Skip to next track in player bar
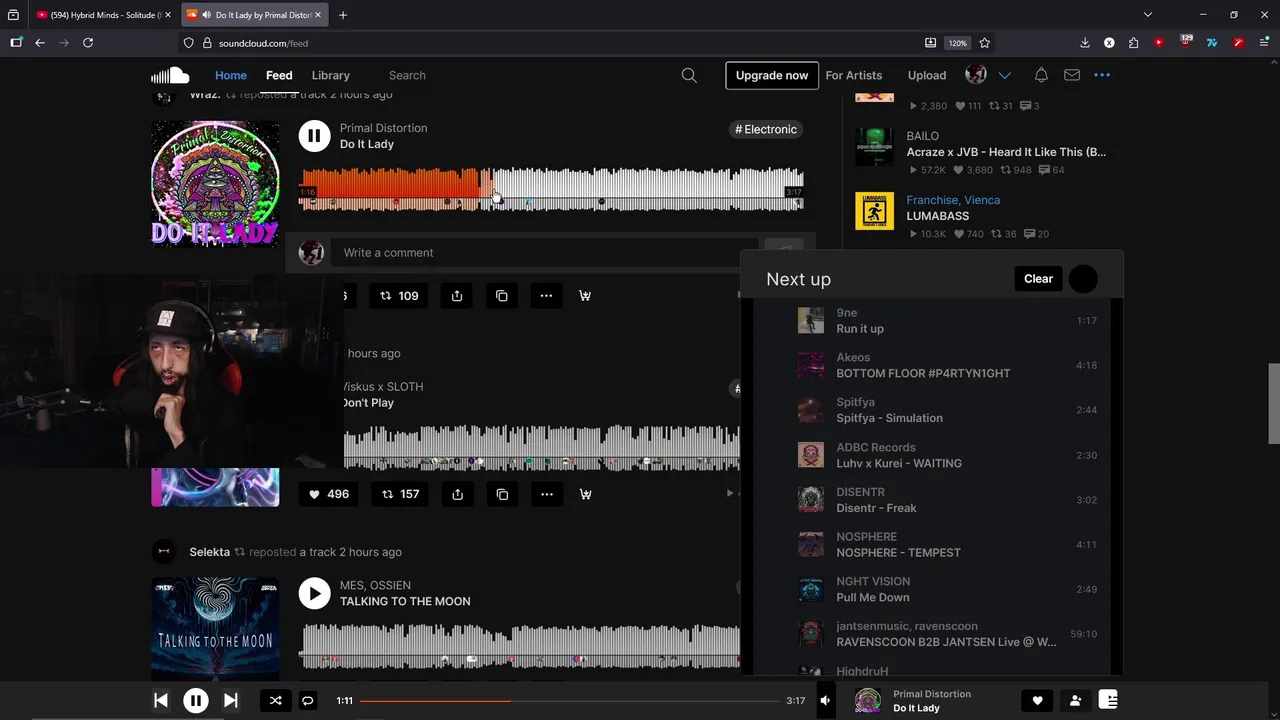The height and width of the screenshot is (720, 1280). 230,701
